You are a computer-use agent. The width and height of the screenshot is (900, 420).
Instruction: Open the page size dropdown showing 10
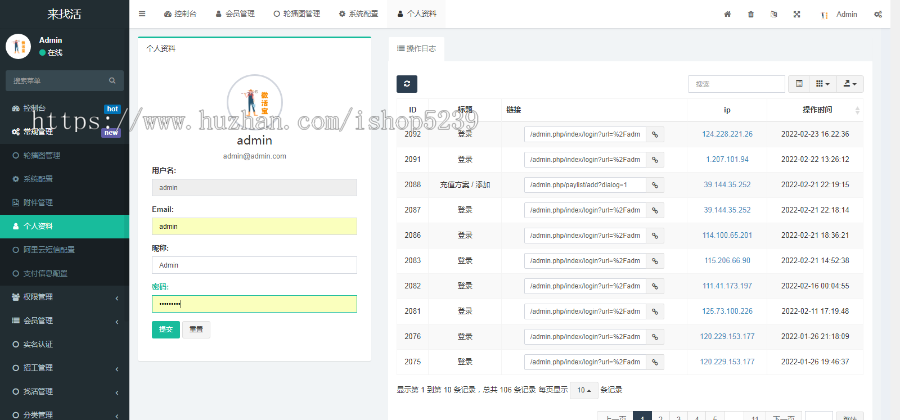(583, 389)
